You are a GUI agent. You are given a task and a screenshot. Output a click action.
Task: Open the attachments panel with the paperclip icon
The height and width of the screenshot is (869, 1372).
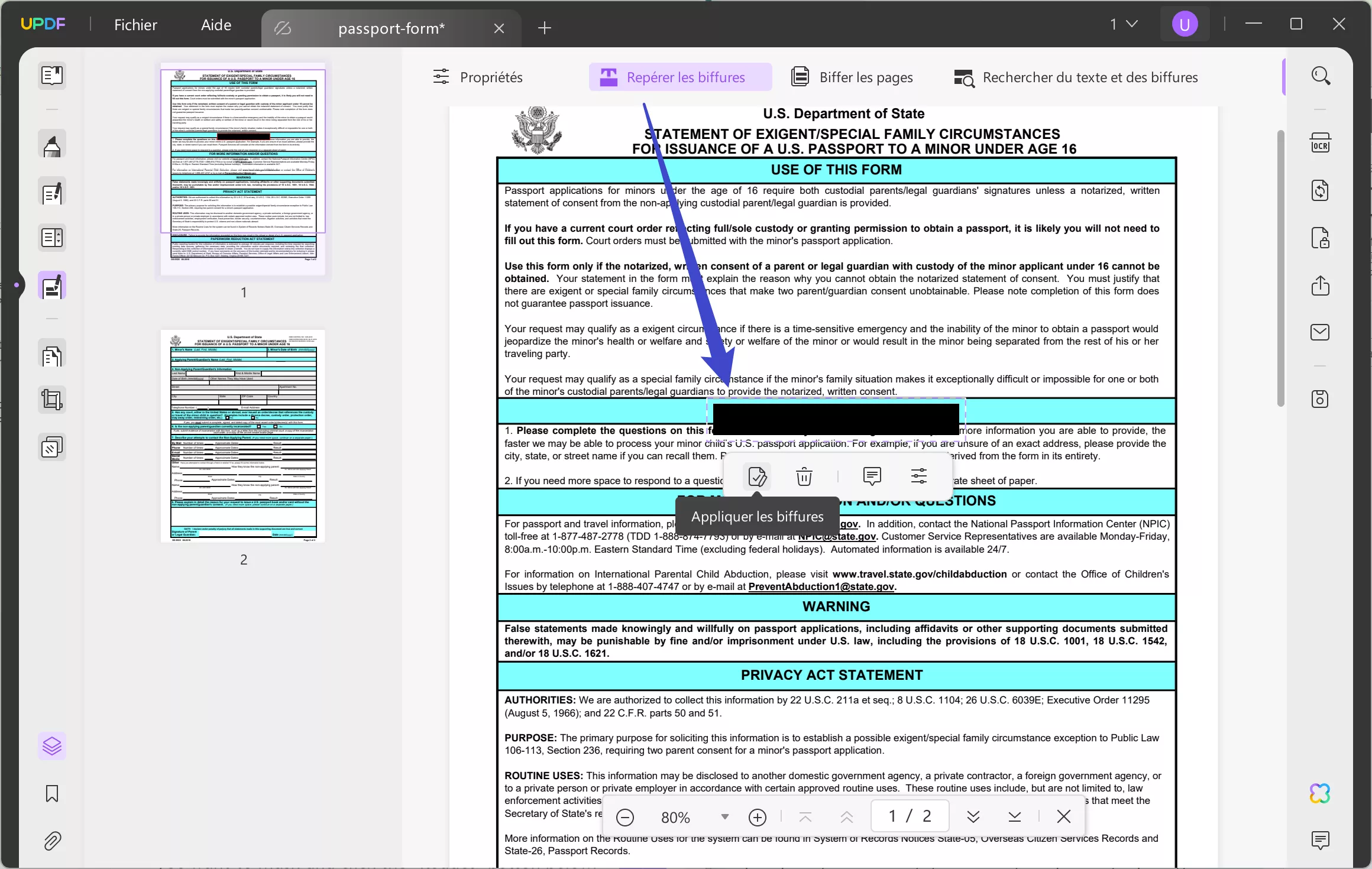click(52, 841)
